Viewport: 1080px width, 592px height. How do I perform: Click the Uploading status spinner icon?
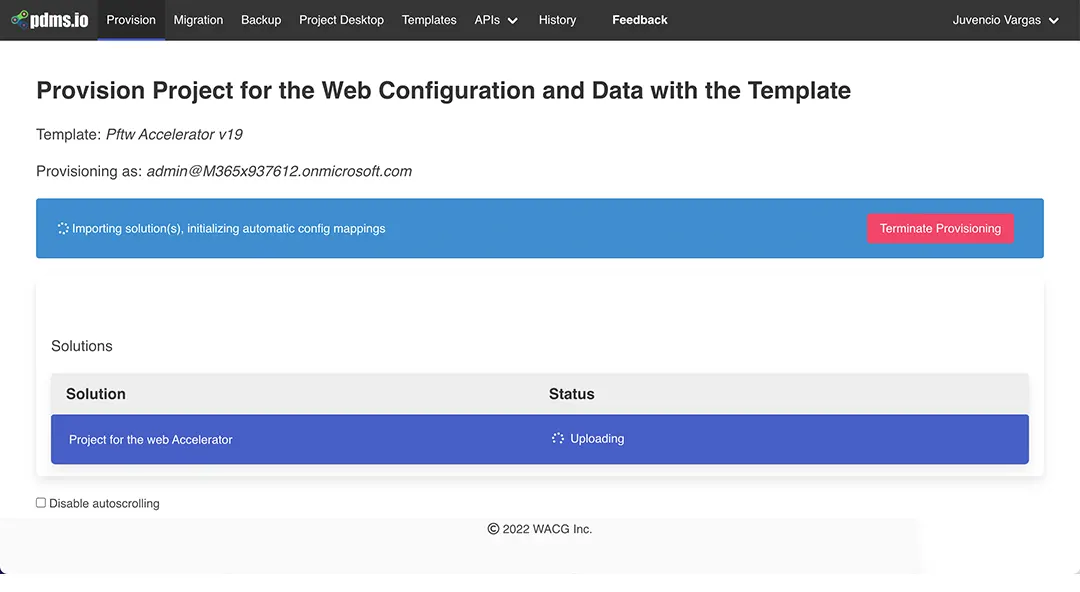tap(558, 438)
